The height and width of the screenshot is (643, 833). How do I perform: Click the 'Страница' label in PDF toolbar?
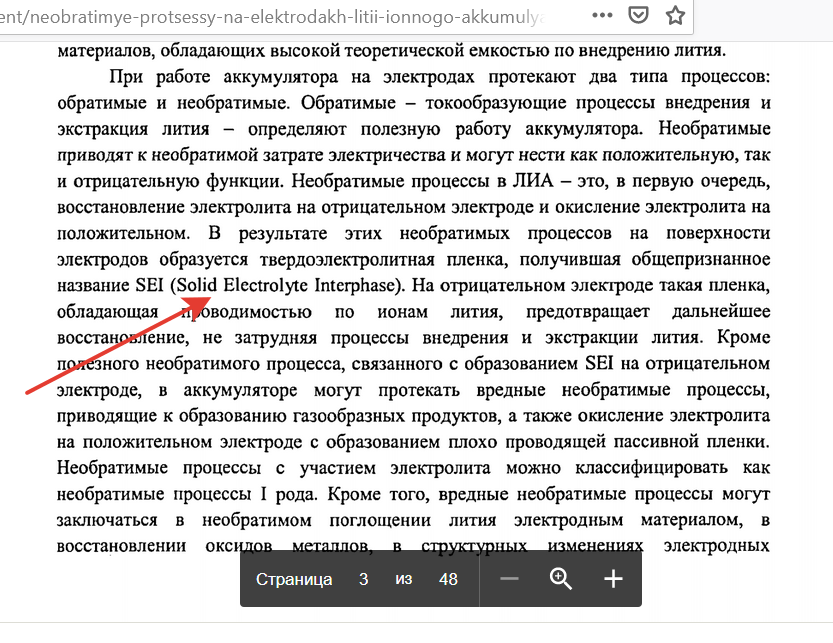click(x=294, y=579)
